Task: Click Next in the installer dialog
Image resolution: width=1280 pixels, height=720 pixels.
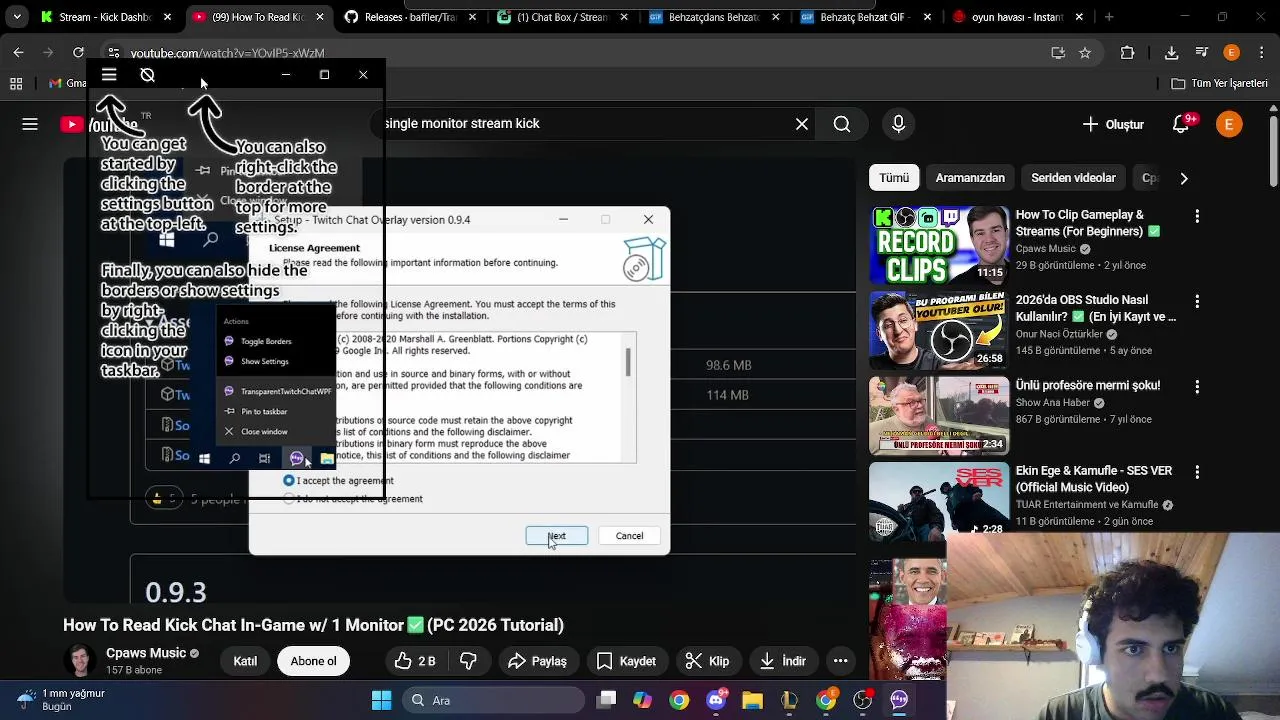Action: 557,536
